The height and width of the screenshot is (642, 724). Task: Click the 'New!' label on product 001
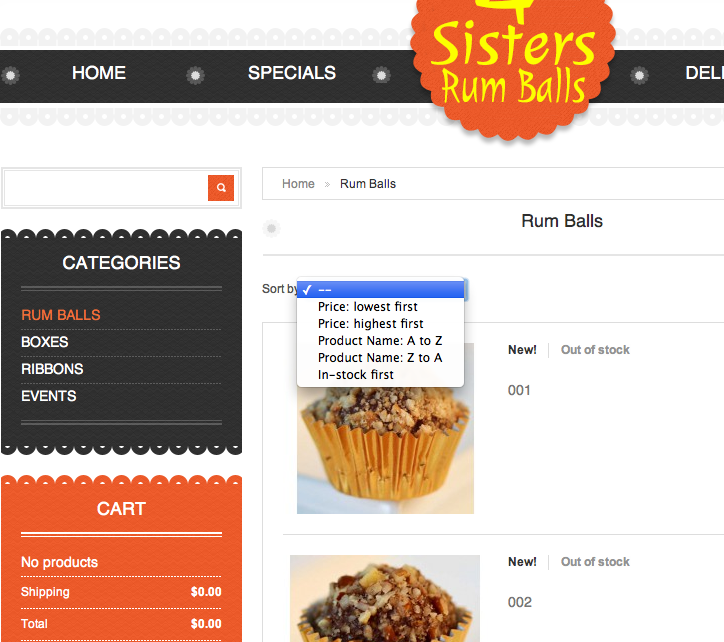(522, 350)
